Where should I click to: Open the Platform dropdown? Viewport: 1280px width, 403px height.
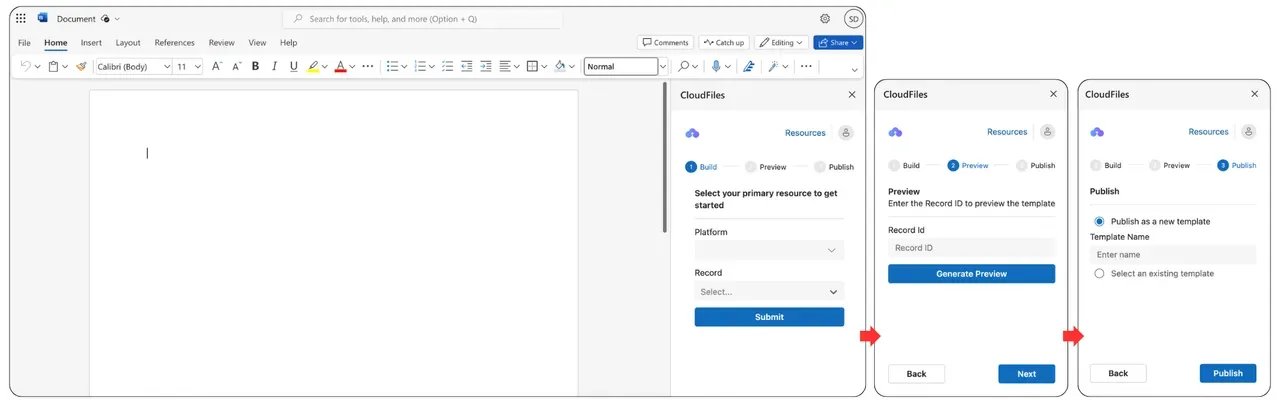(769, 250)
